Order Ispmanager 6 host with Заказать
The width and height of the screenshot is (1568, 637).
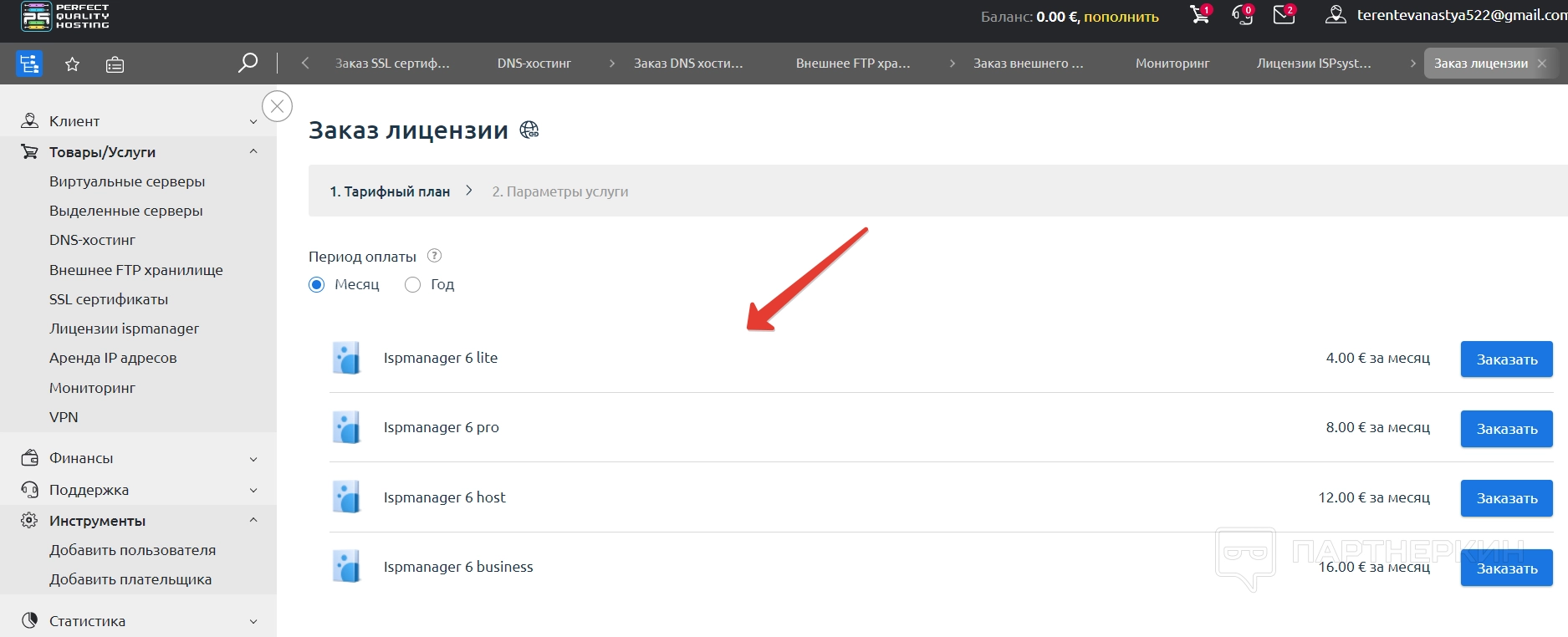coord(1507,498)
